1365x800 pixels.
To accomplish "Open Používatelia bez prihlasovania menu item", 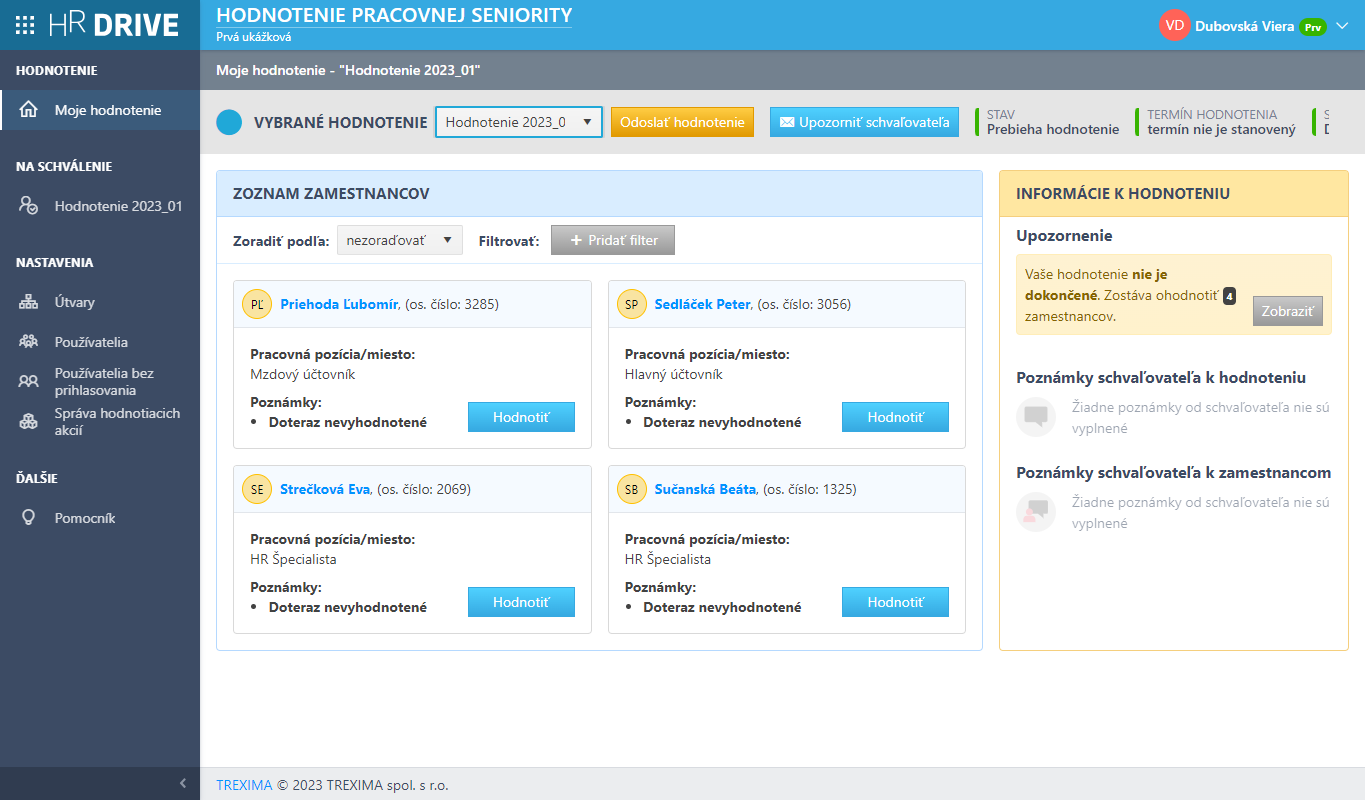I will [x=104, y=382].
